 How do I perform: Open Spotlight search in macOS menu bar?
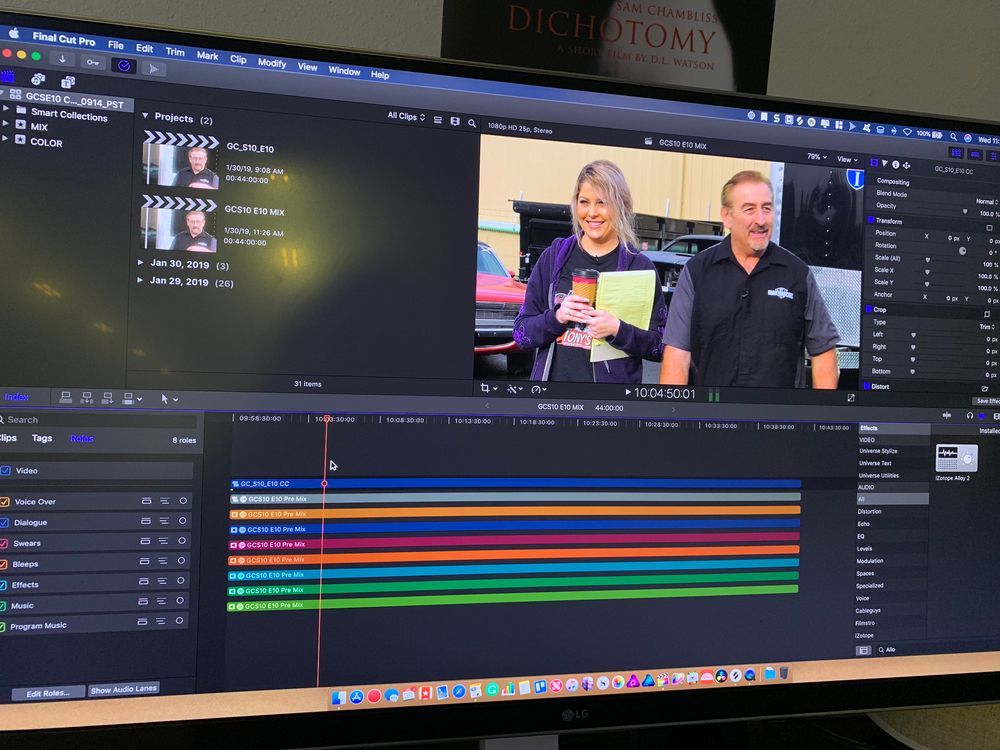click(953, 136)
